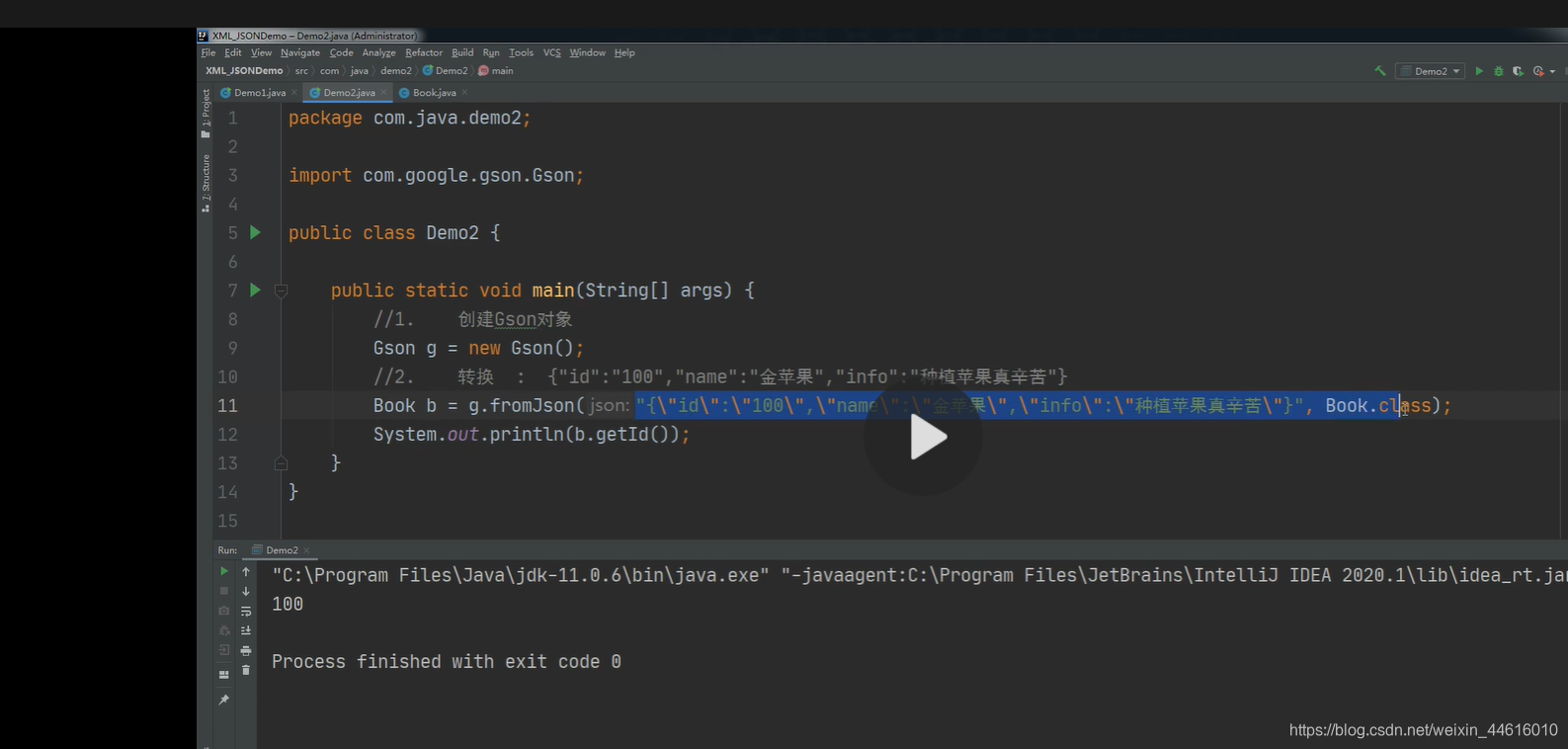Image resolution: width=1568 pixels, height=749 pixels.
Task: Pin the Run tab with pin icon
Action: click(224, 700)
